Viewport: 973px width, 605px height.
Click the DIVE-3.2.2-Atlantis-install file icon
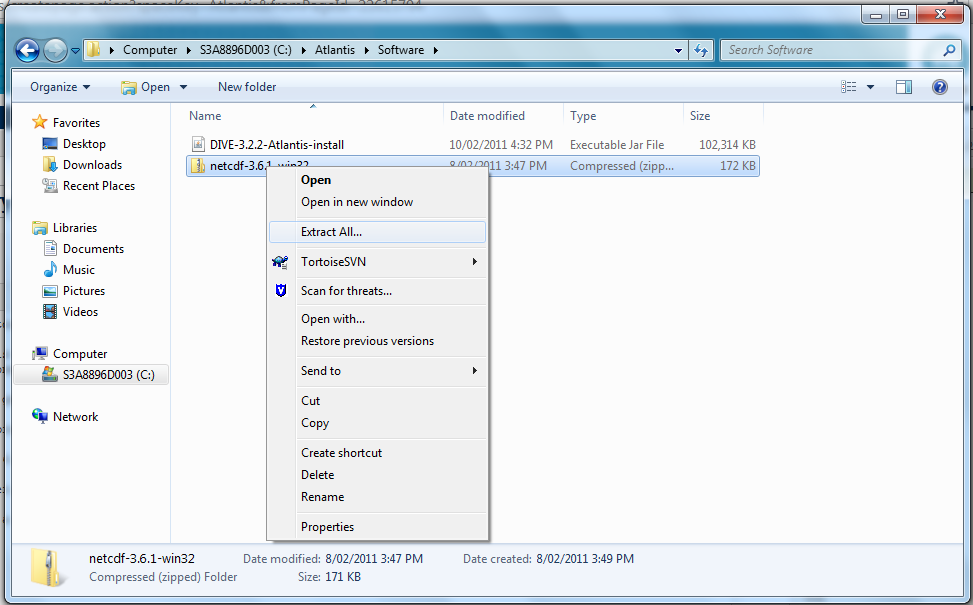[x=198, y=145]
